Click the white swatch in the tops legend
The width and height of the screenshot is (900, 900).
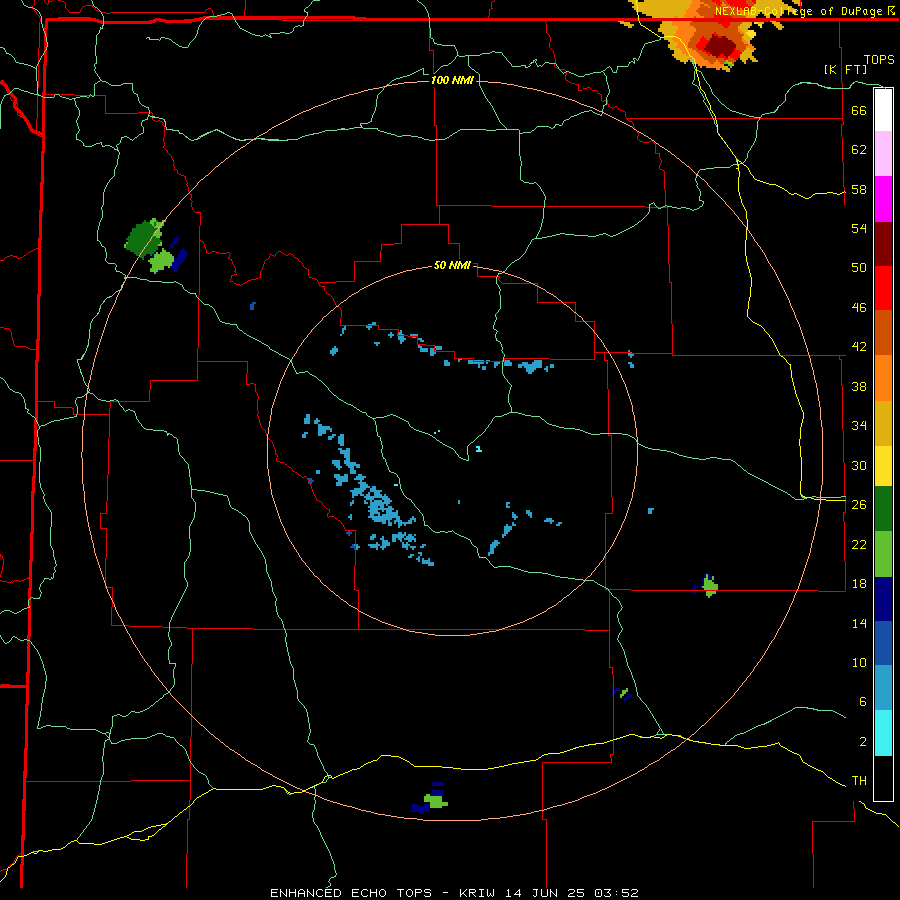tap(883, 110)
